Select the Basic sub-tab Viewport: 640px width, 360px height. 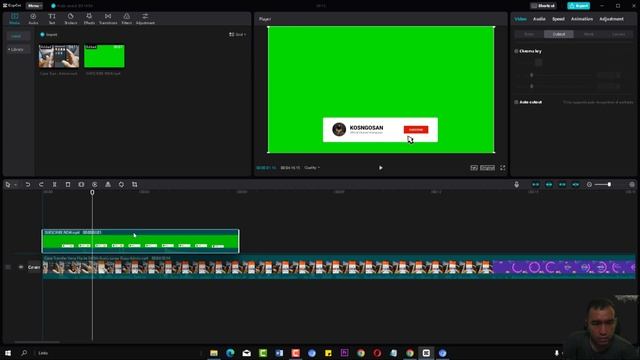click(529, 34)
